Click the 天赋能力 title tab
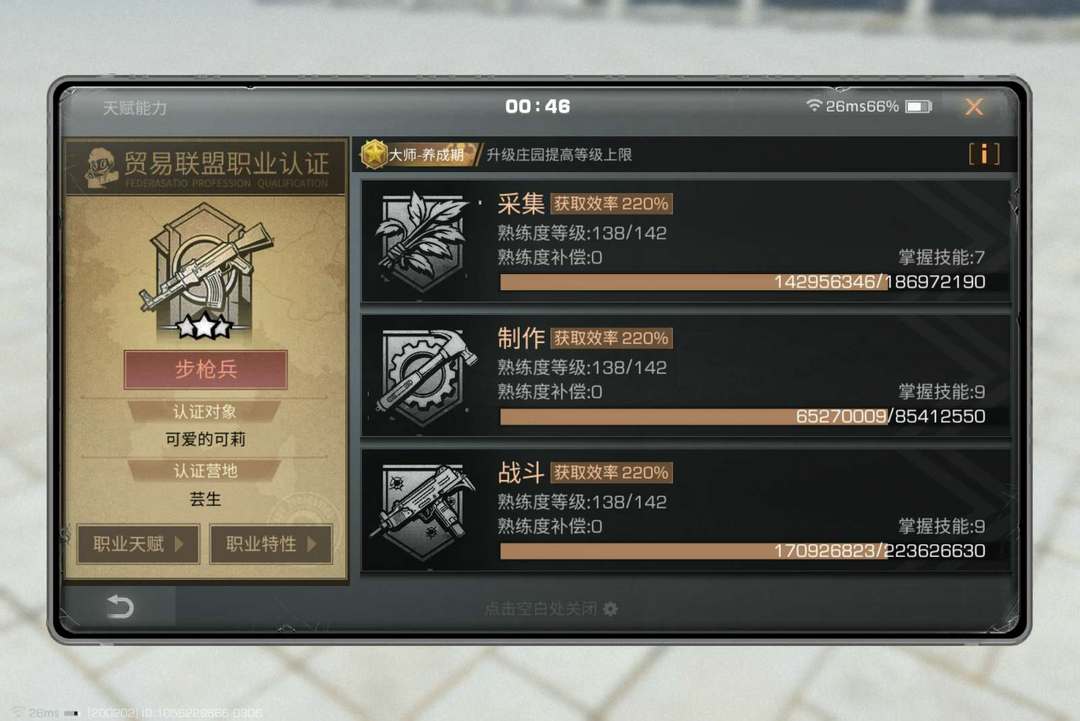The image size is (1080, 721). click(x=135, y=108)
